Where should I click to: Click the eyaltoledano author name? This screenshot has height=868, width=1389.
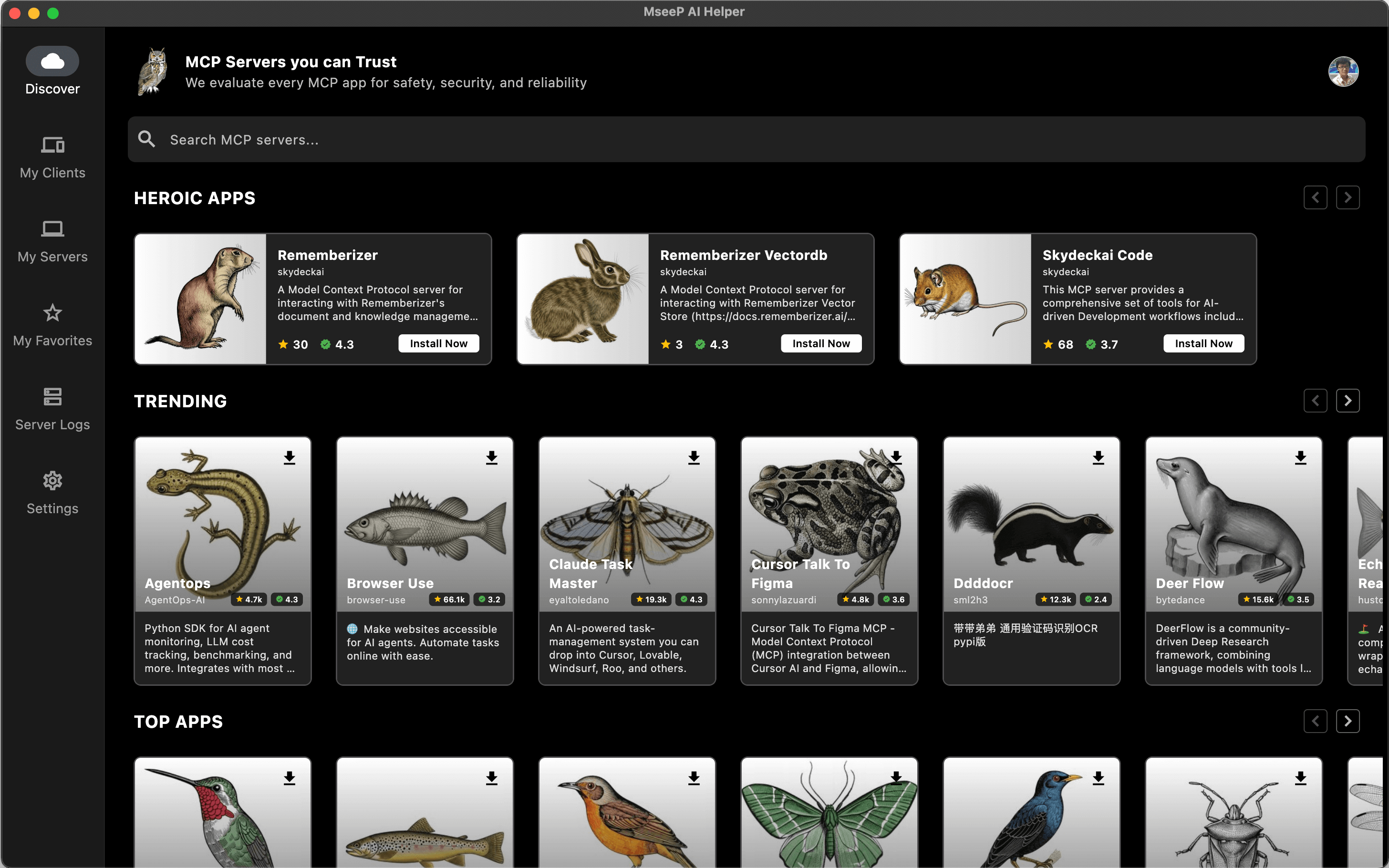click(579, 600)
